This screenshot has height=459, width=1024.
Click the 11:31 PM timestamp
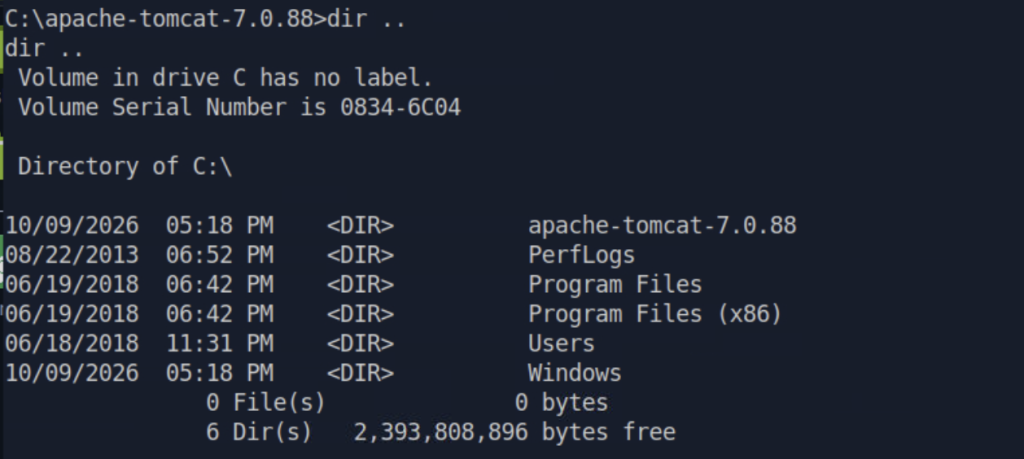click(219, 343)
